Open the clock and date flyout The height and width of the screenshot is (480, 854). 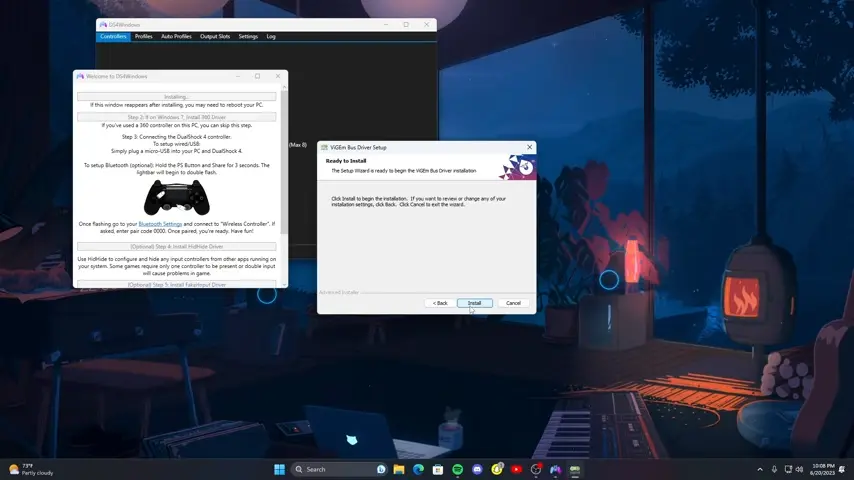823,469
